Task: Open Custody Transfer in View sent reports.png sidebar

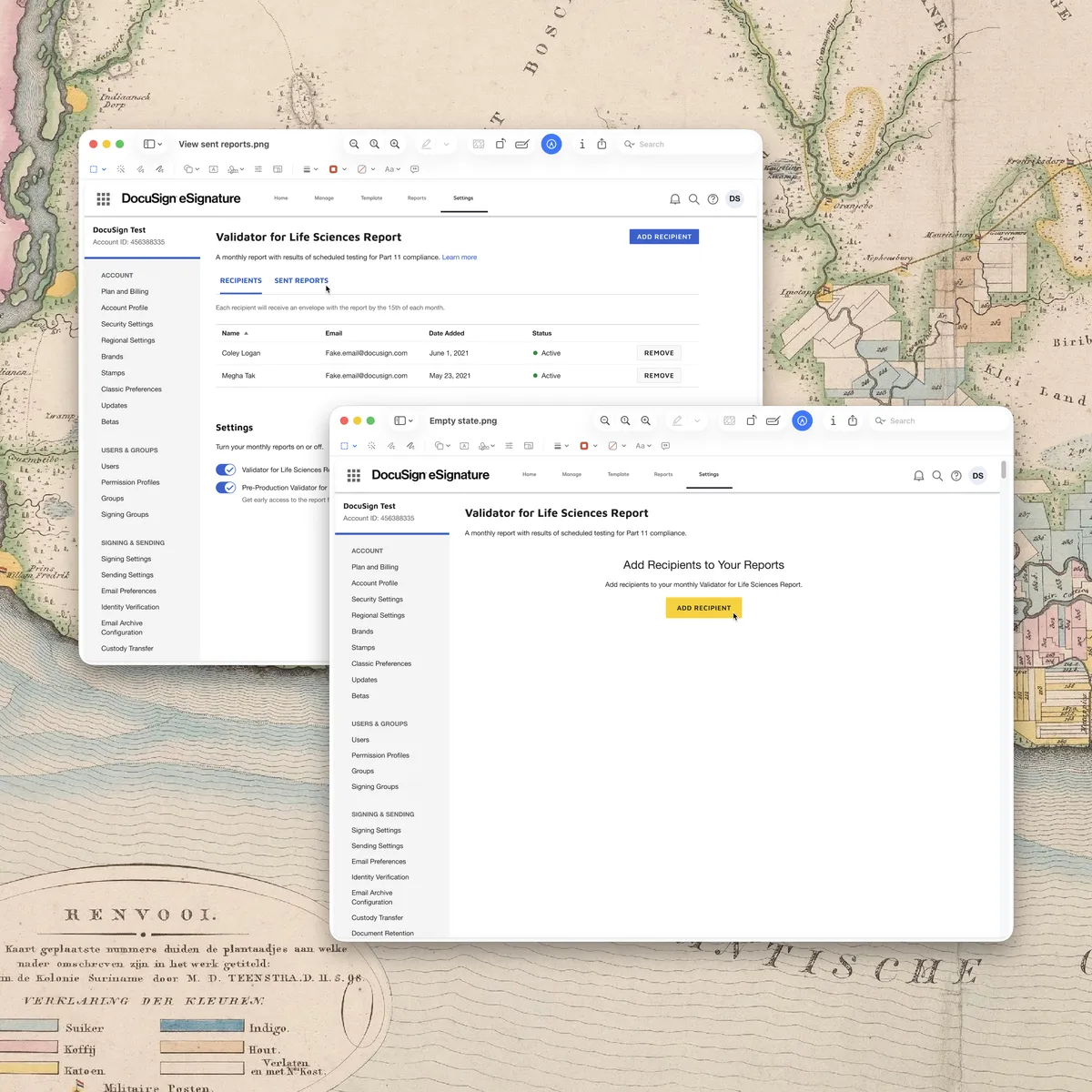Action: click(x=127, y=649)
